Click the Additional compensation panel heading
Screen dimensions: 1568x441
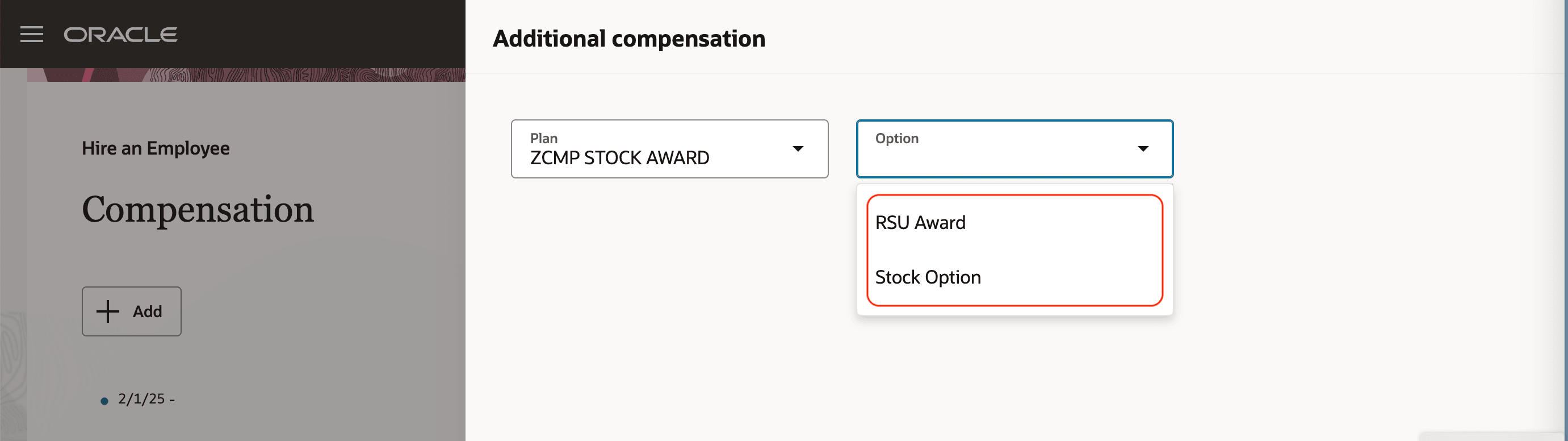(x=629, y=39)
